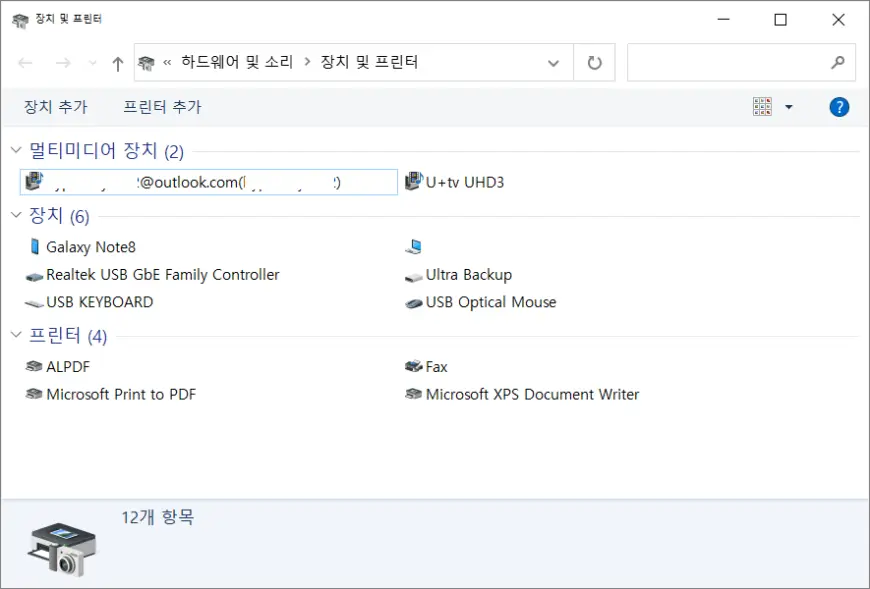Click the 하드웨어 및 소리 breadcrumb
The width and height of the screenshot is (870, 589).
click(237, 62)
